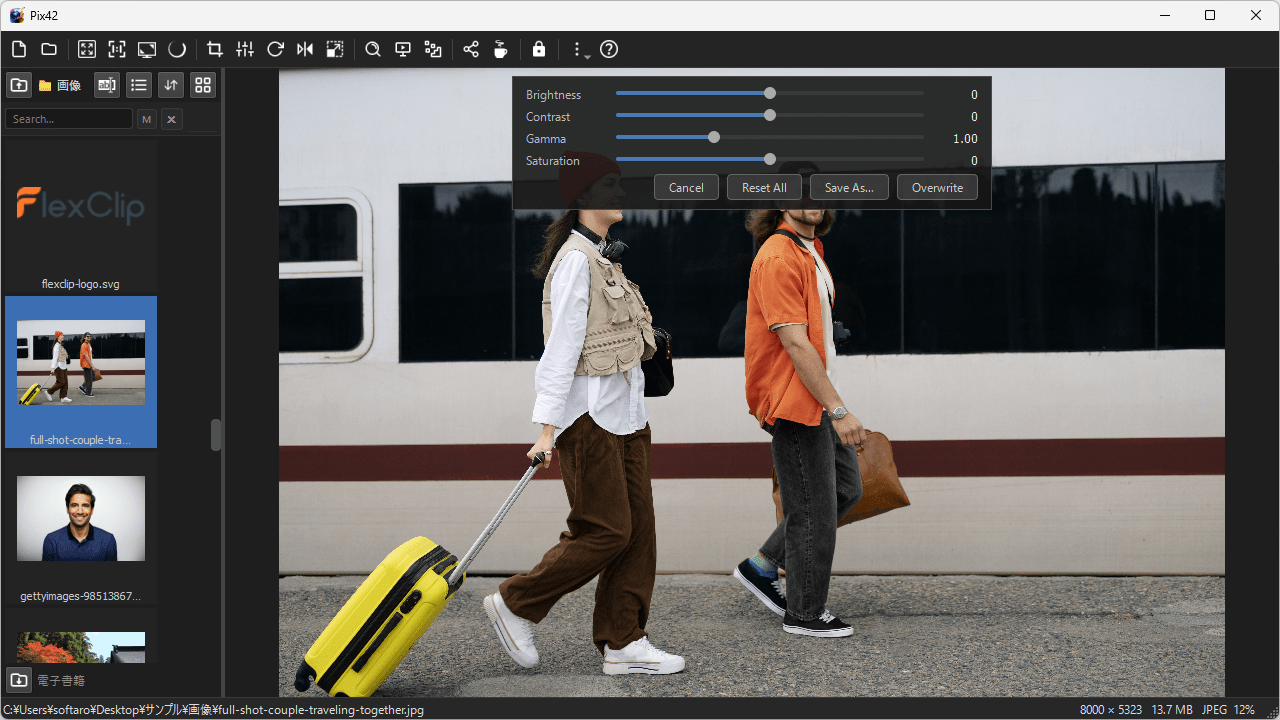Click the Search input field
1280x720 pixels.
69,119
